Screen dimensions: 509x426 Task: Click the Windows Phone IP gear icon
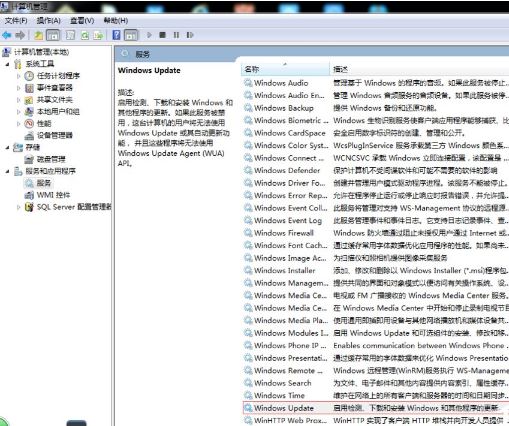[x=248, y=345]
